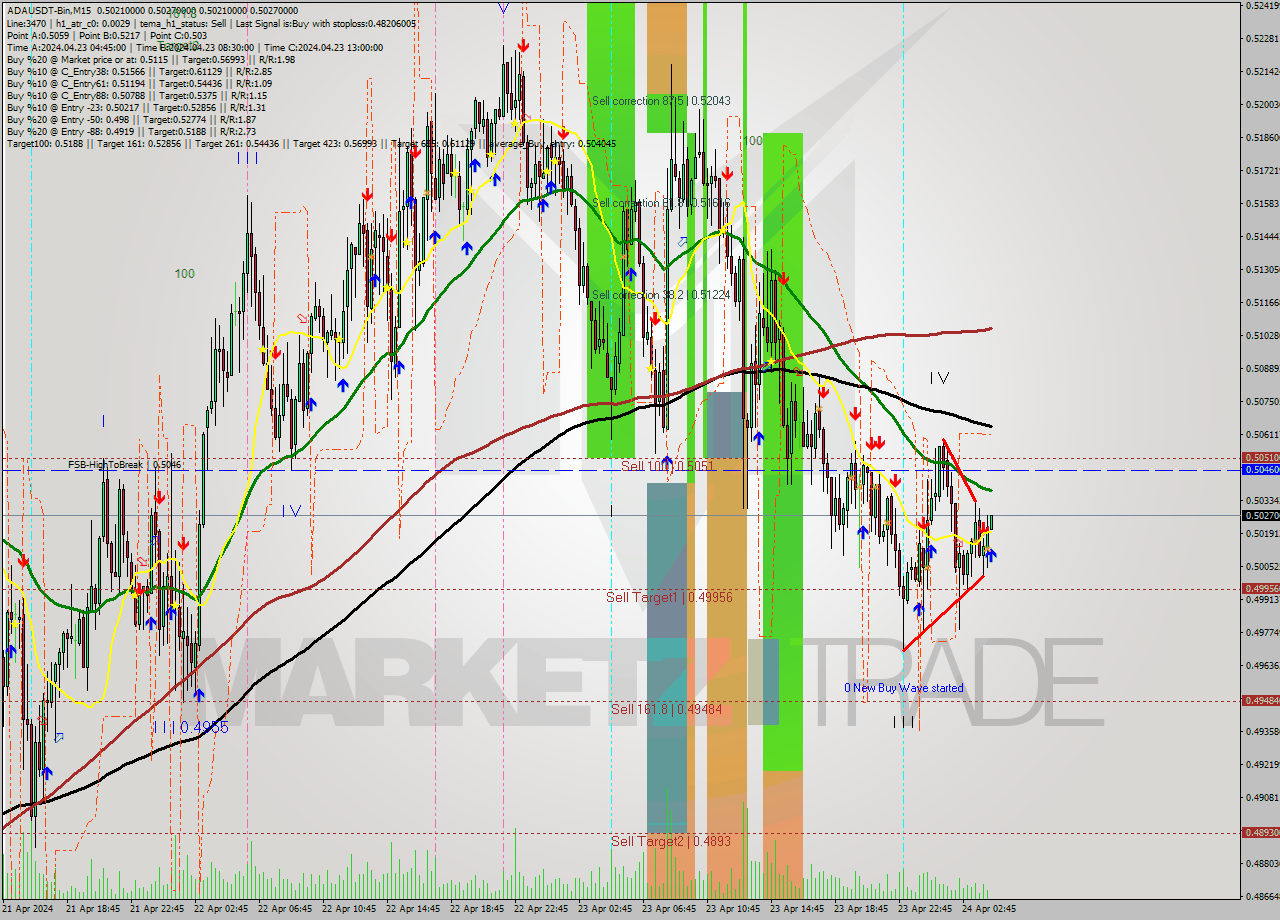The height and width of the screenshot is (920, 1280).
Task: Click the 'Sell 100 | 0.5051' label
Action: 667,466
